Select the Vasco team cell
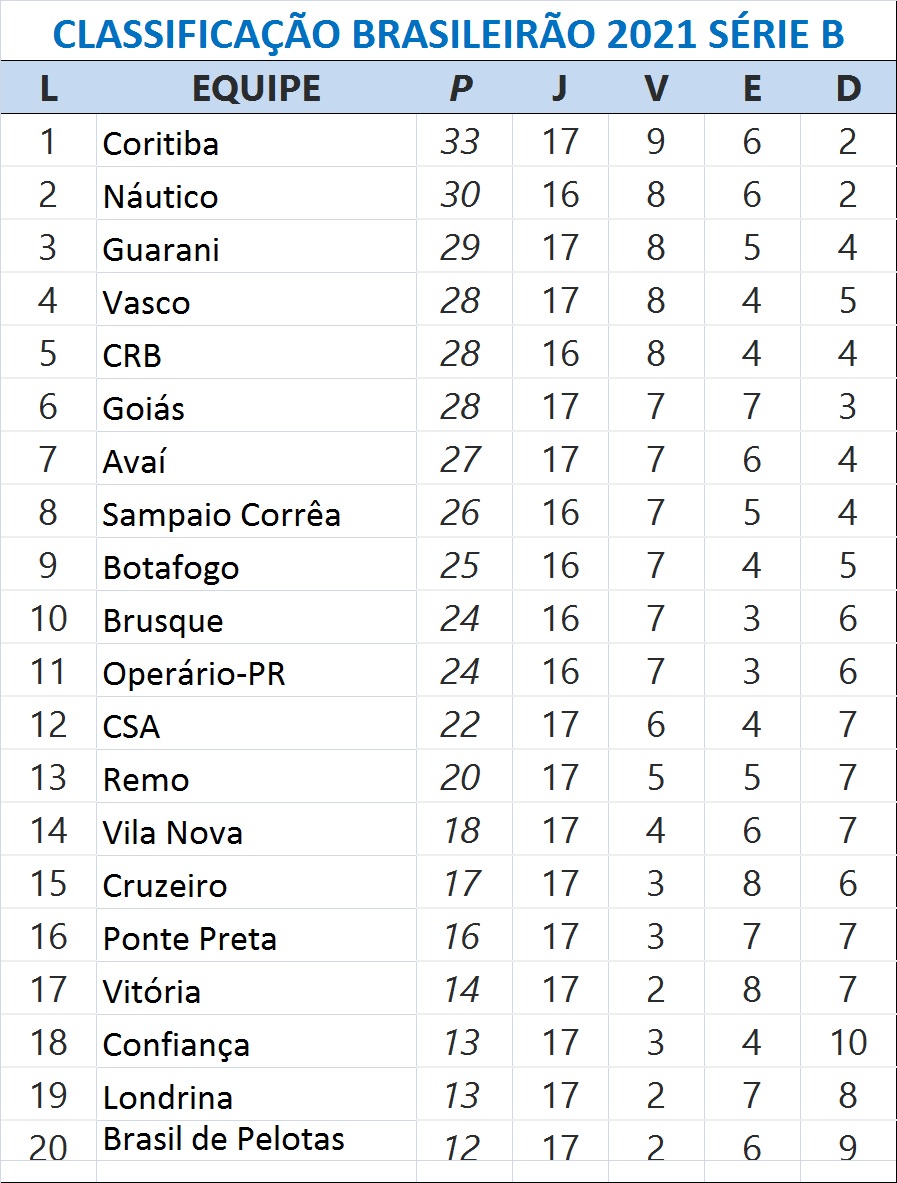The height and width of the screenshot is (1183, 897). (147, 302)
